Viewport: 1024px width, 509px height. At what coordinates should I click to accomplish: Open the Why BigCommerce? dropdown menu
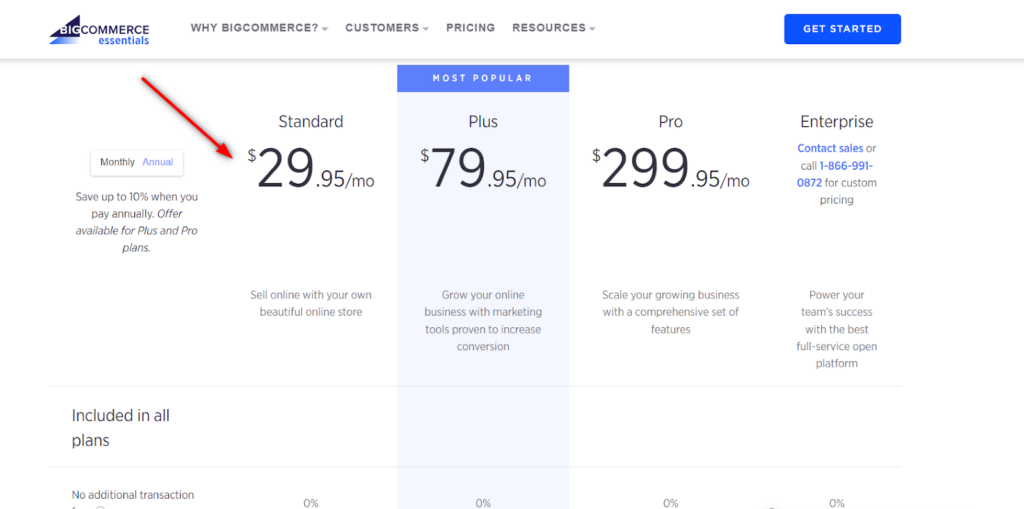[259, 28]
